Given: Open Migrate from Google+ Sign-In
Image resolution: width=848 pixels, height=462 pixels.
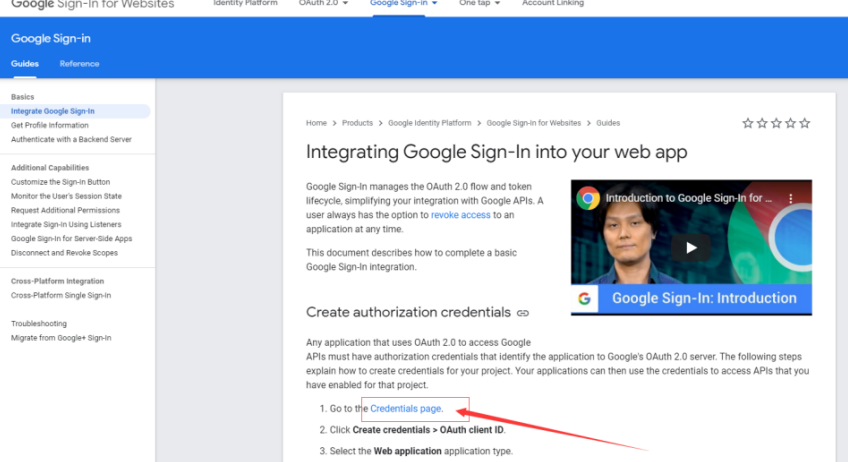Looking at the screenshot, I should (x=61, y=338).
